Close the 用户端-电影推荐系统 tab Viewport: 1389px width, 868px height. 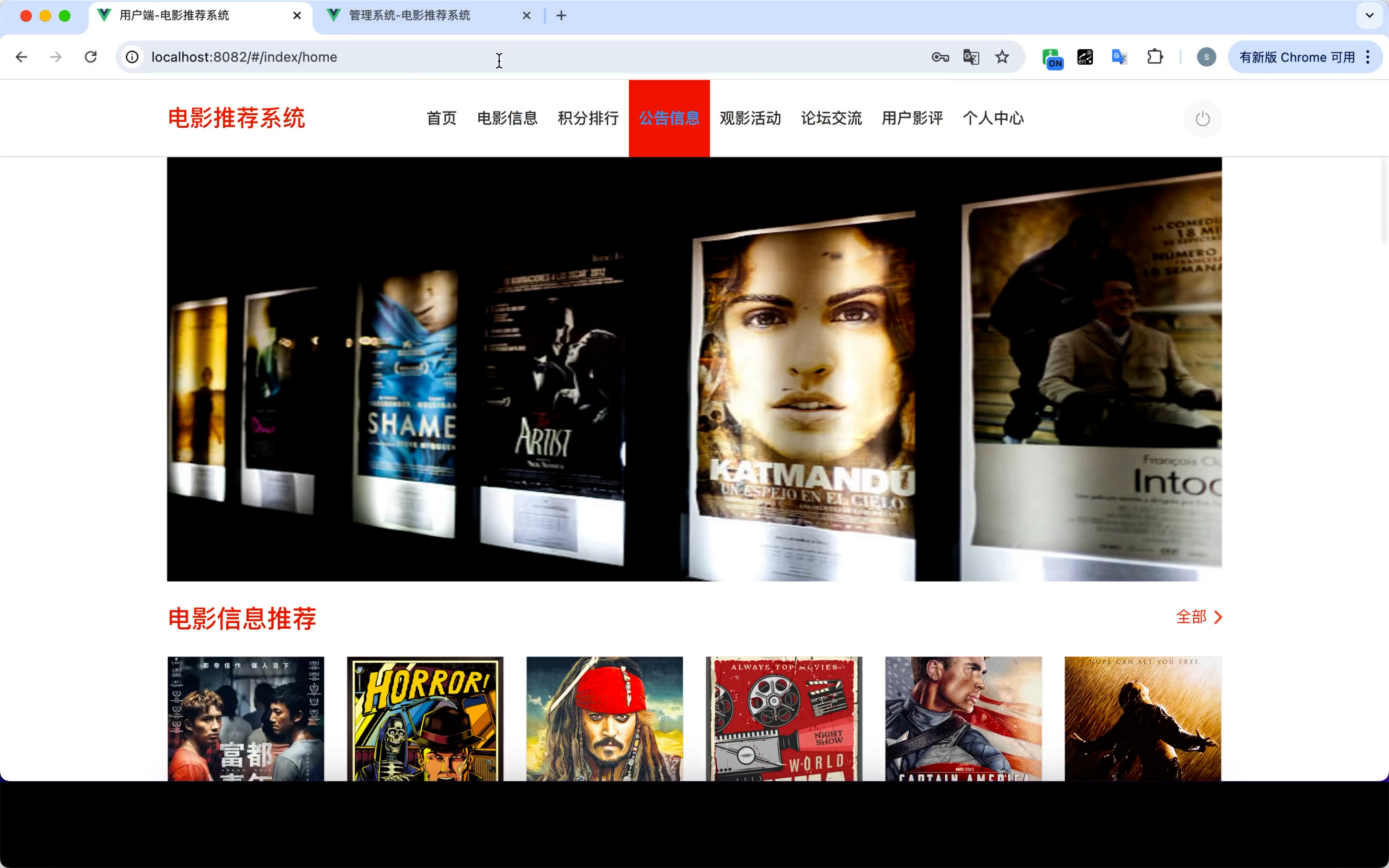pyautogui.click(x=297, y=16)
